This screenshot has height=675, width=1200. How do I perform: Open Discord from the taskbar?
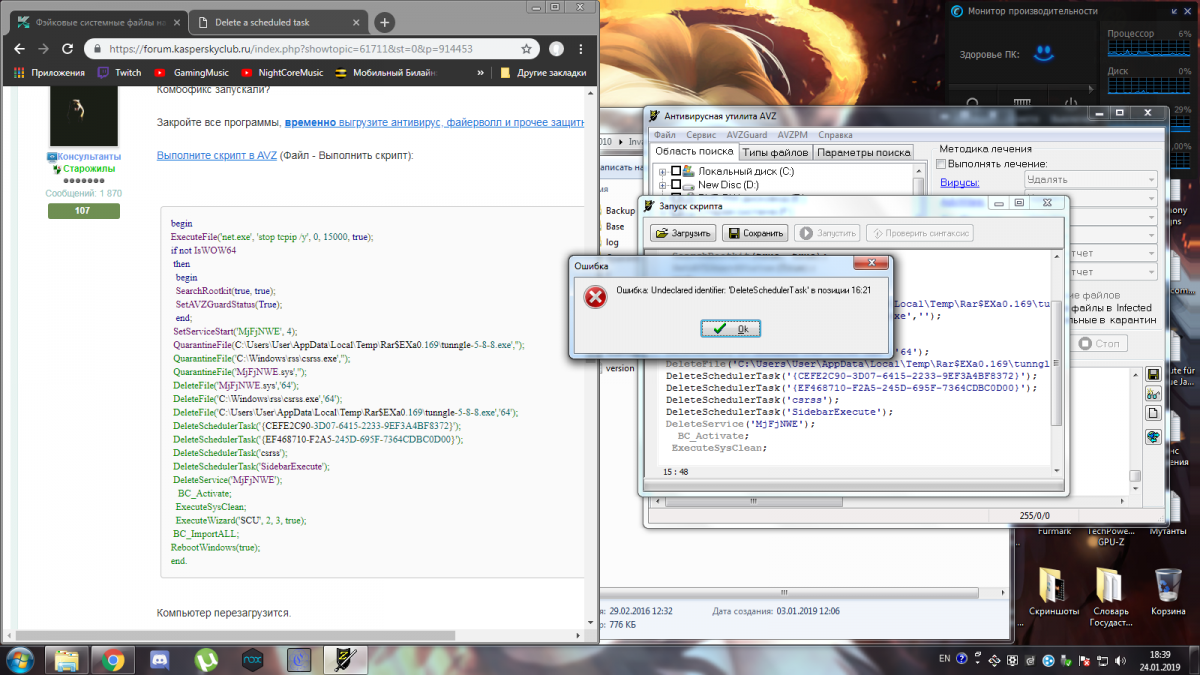tap(158, 659)
